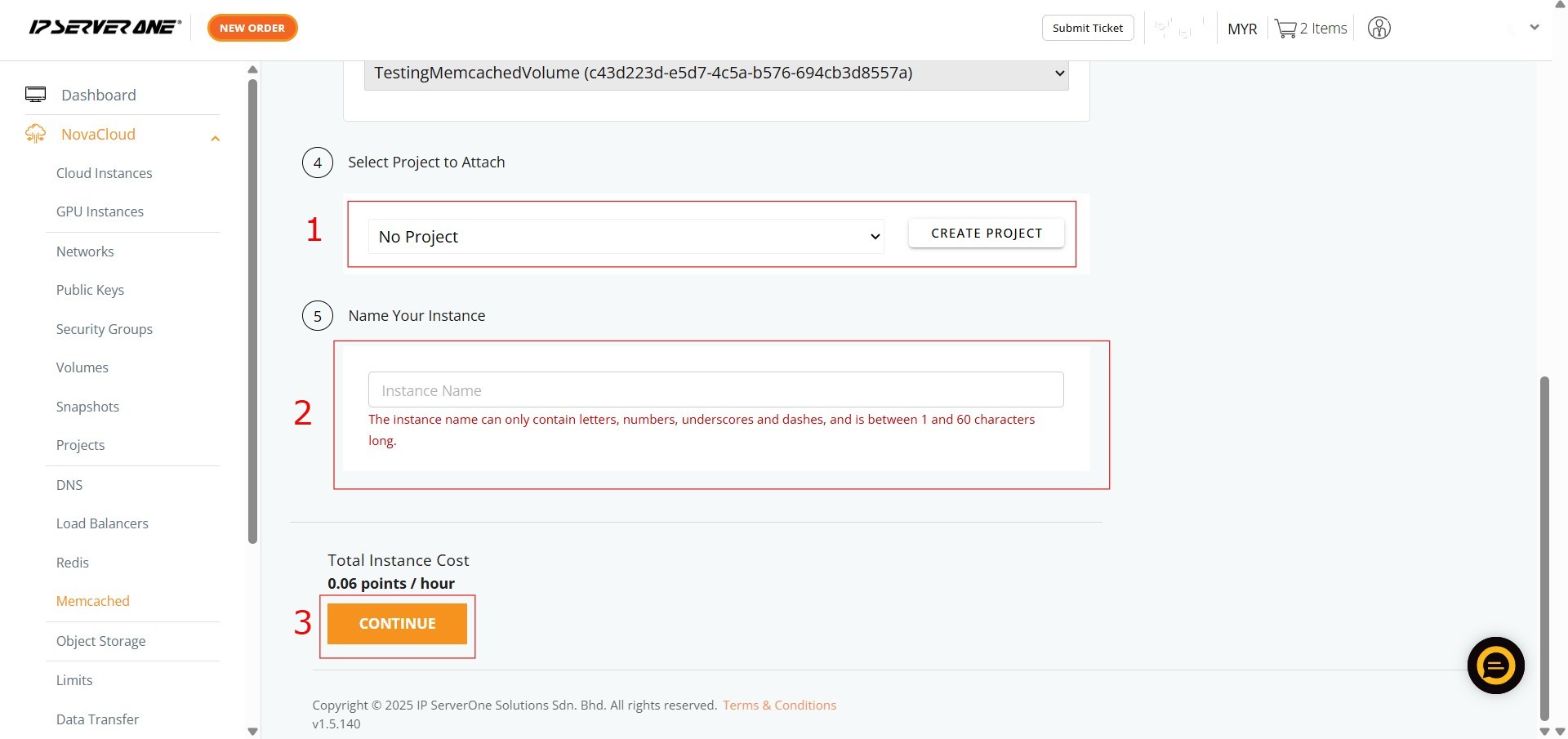The image size is (1568, 739).
Task: Open Load Balancers menu item
Action: [102, 523]
